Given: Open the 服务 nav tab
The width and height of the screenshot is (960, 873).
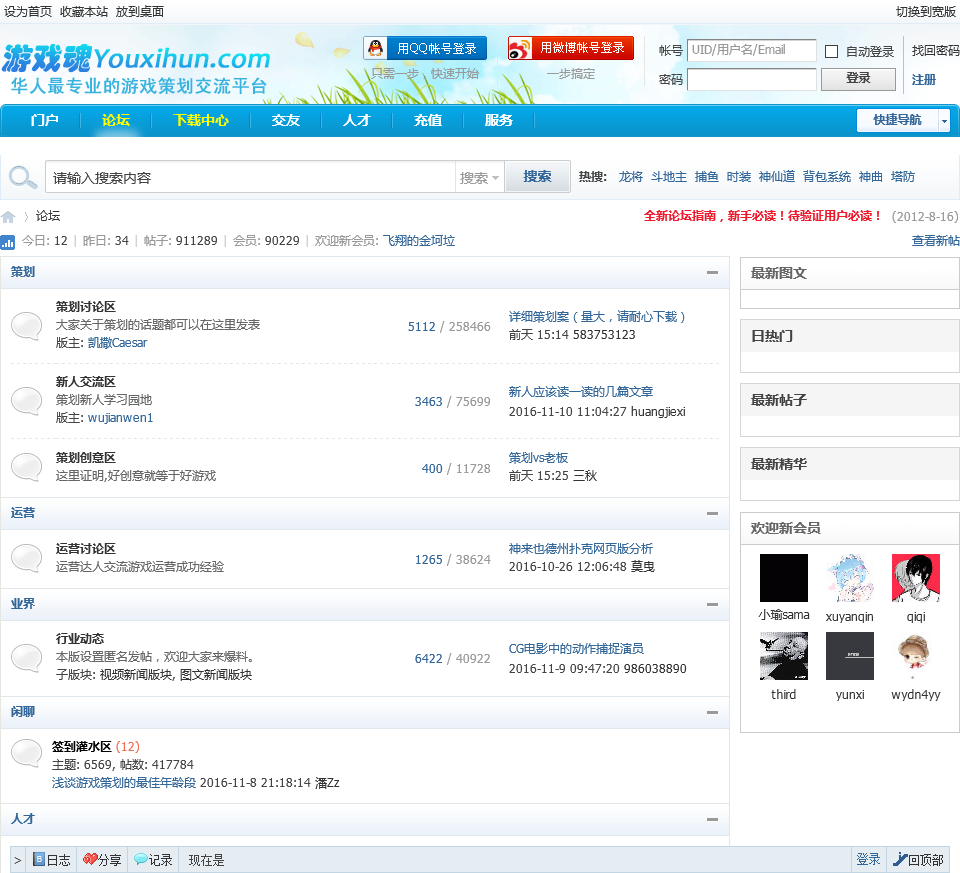Looking at the screenshot, I should (x=499, y=120).
